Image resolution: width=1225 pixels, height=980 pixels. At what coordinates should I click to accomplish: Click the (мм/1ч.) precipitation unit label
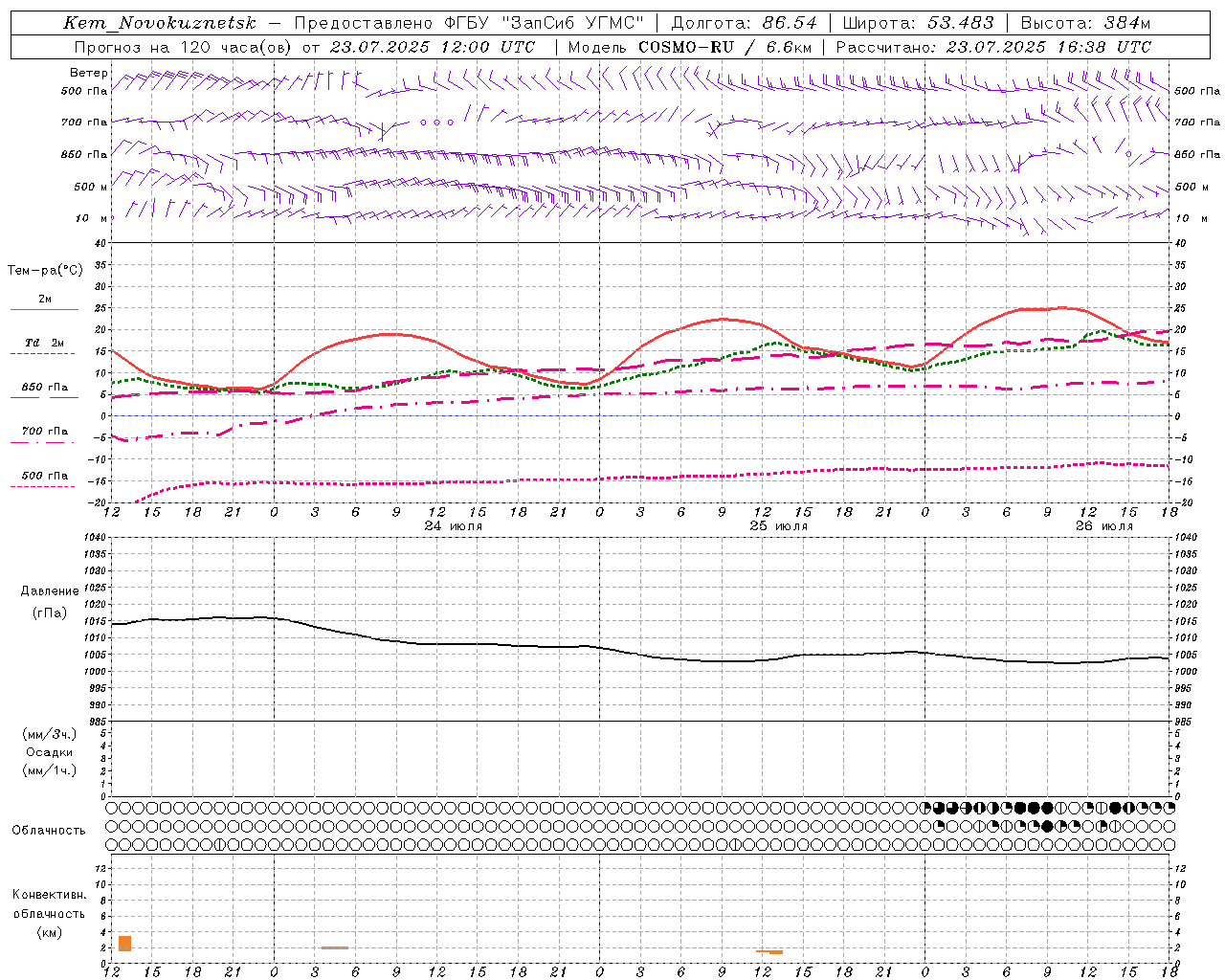50,770
